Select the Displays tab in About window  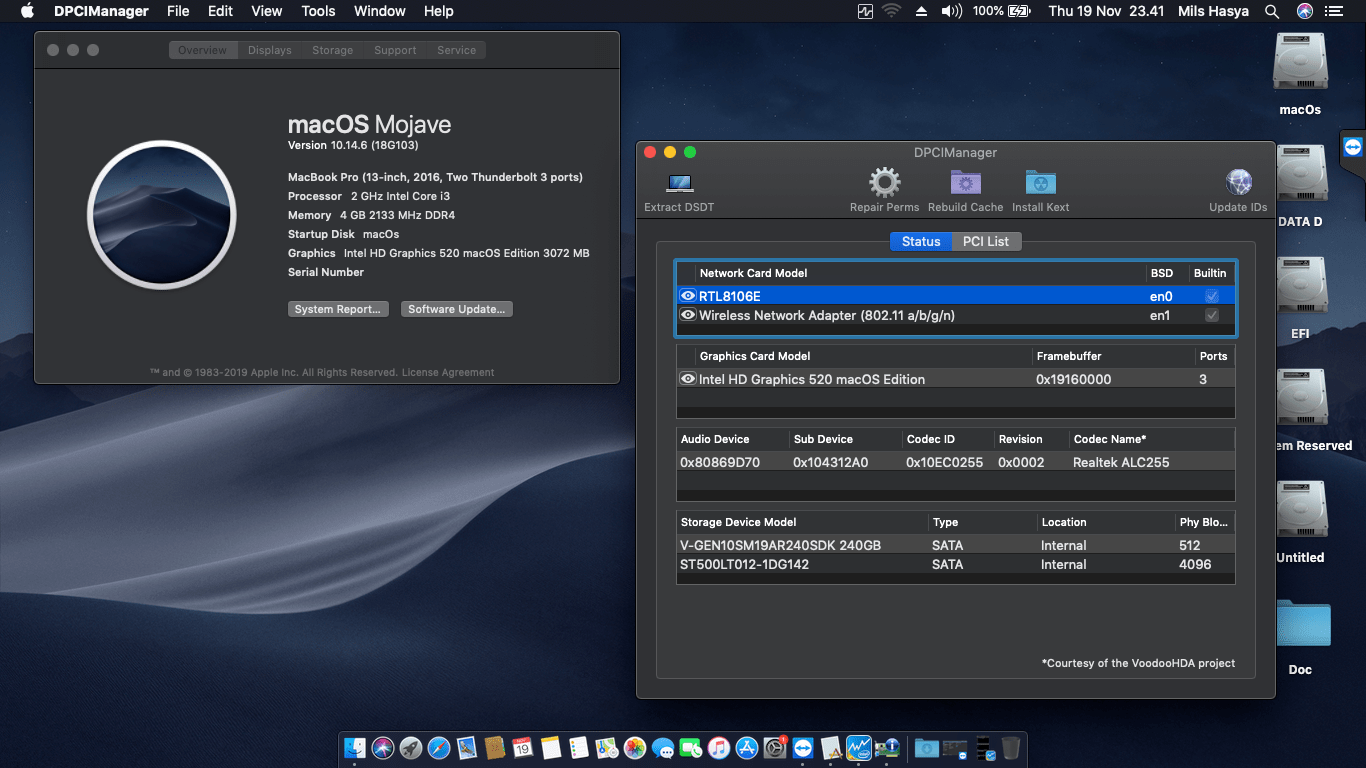coord(269,49)
